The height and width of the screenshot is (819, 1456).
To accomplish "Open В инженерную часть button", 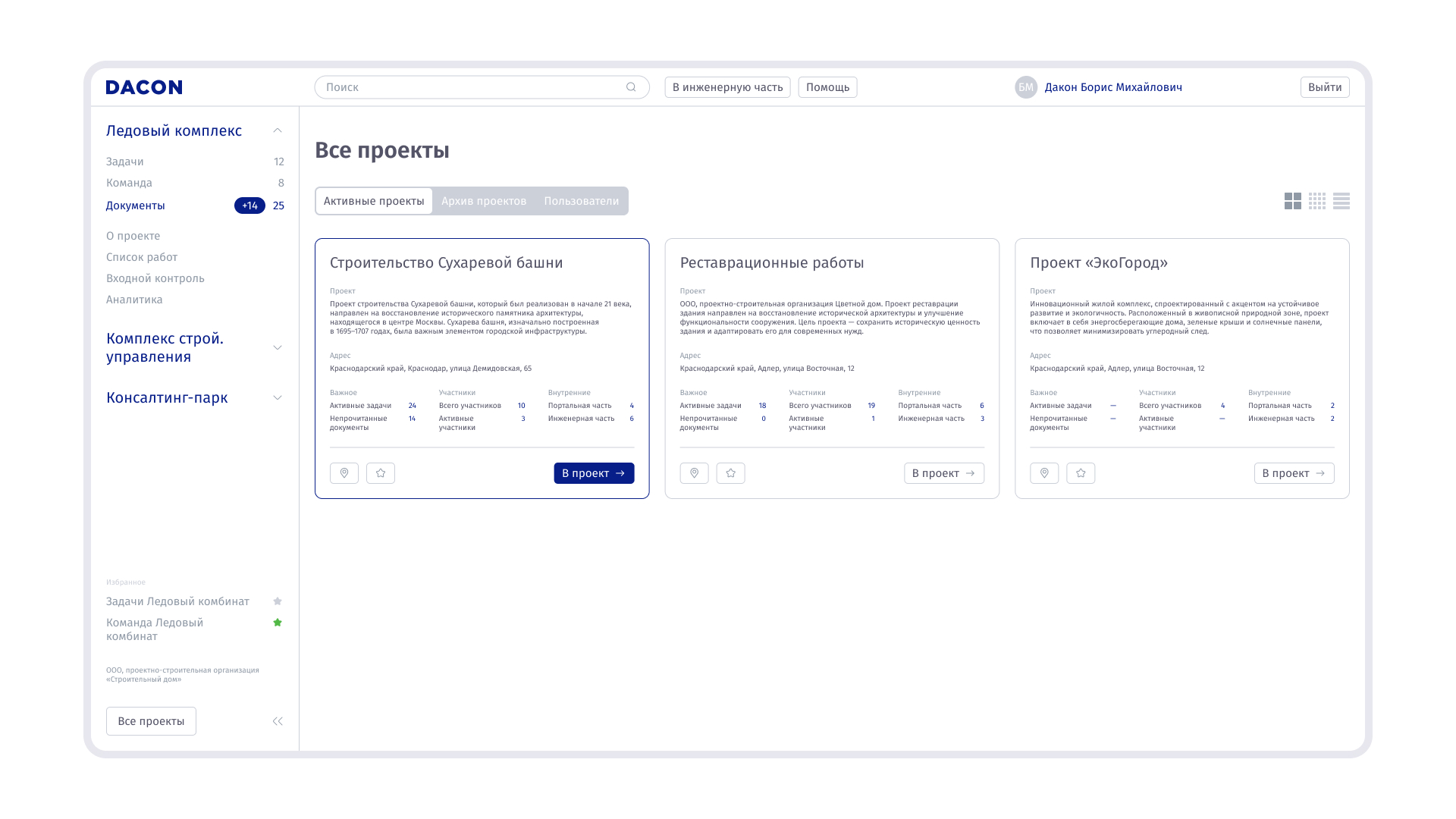I will coord(727,87).
